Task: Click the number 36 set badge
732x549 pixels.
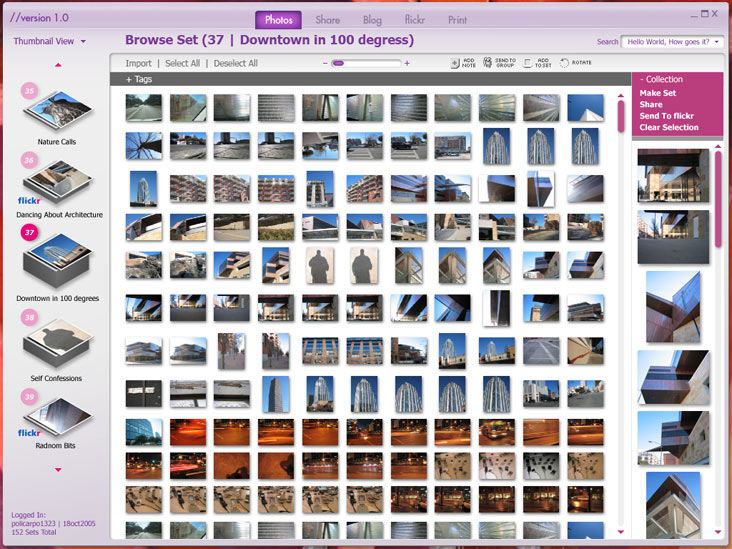Action: (x=29, y=160)
